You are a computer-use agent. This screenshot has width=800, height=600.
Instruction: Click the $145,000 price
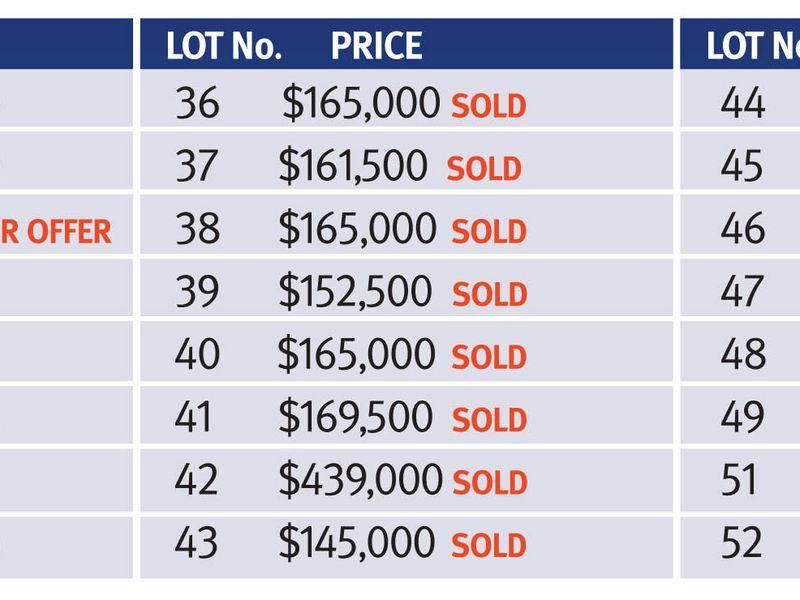(x=357, y=542)
